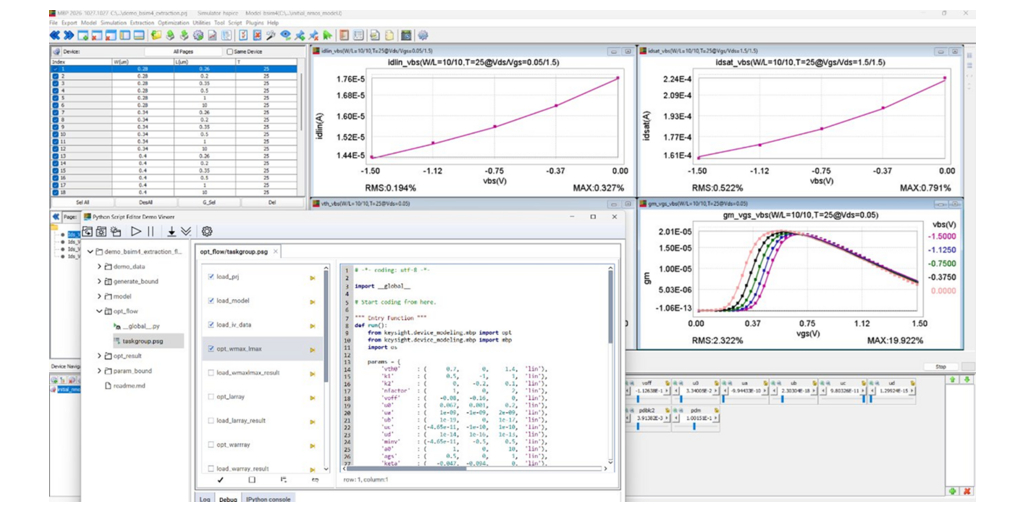The width and height of the screenshot is (1024, 512).
Task: Expand the demo_data folder
Action: [99, 267]
